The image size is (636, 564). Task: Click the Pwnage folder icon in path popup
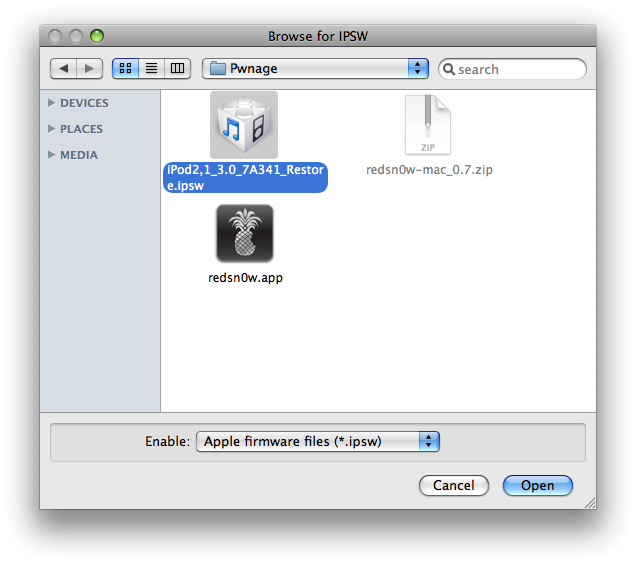(217, 69)
